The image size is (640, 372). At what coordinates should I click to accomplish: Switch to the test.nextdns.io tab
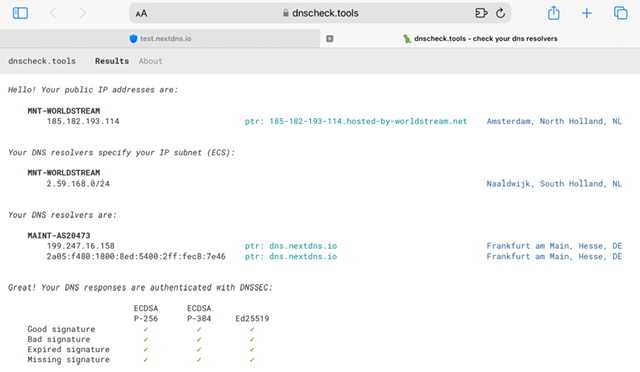[x=160, y=38]
